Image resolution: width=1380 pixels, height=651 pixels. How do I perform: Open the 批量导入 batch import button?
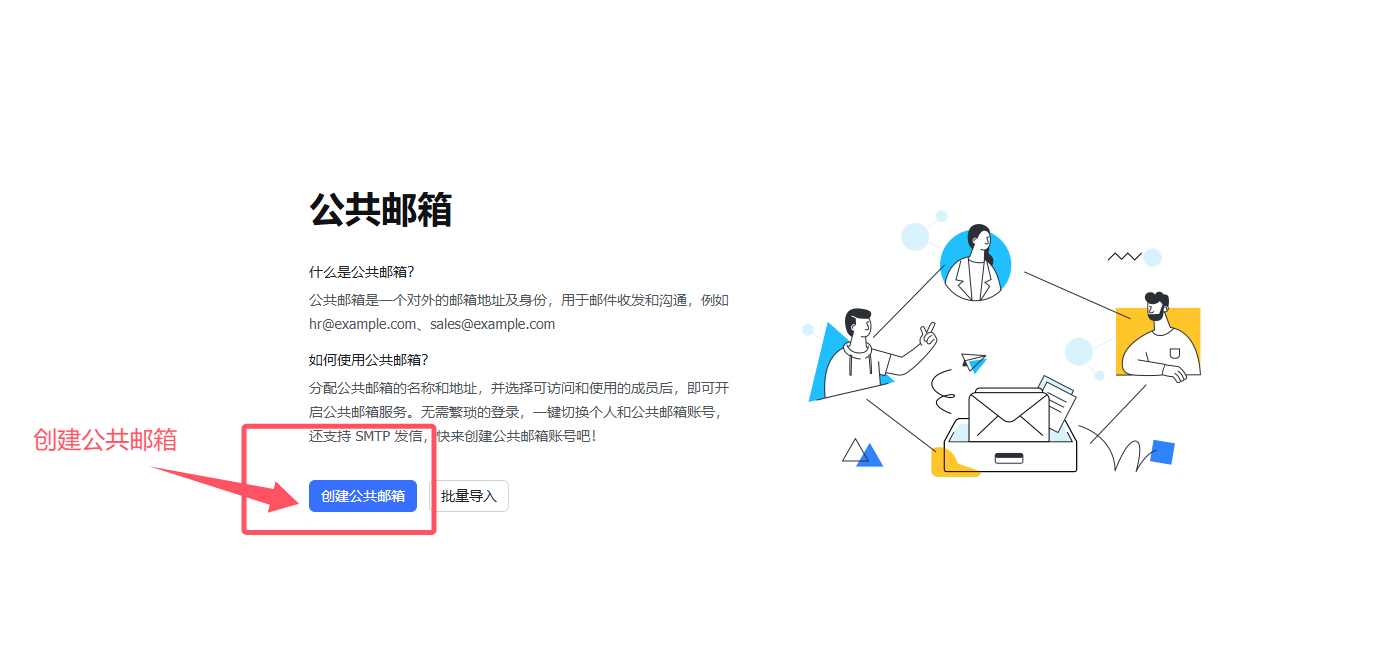coord(469,496)
